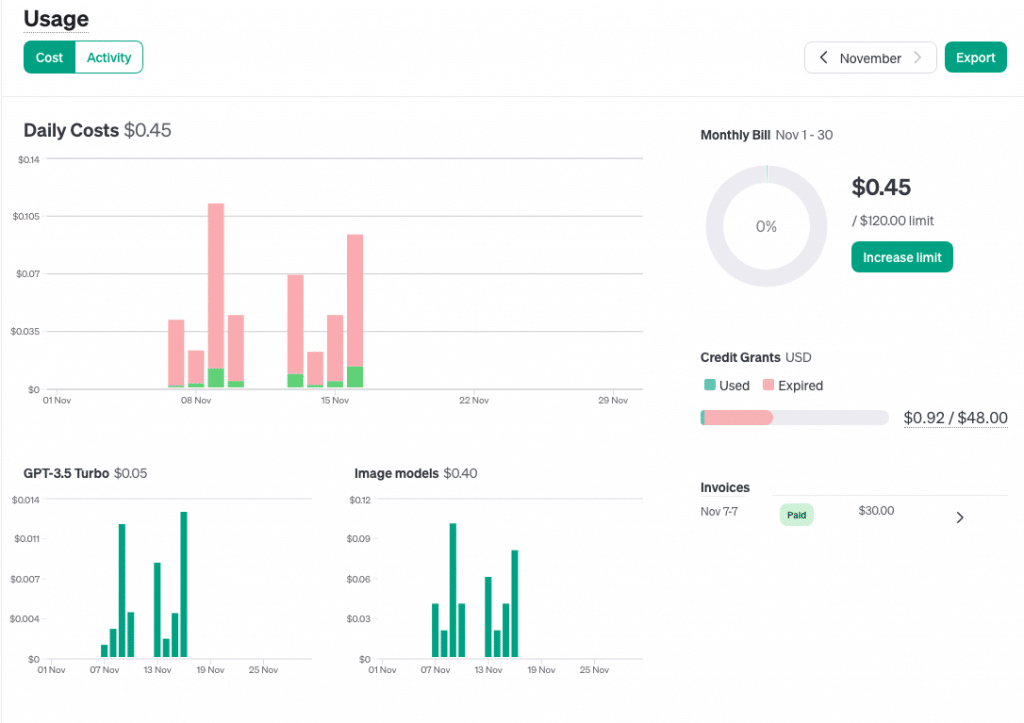
Task: Click the Used legend color swatch
Action: pos(709,385)
